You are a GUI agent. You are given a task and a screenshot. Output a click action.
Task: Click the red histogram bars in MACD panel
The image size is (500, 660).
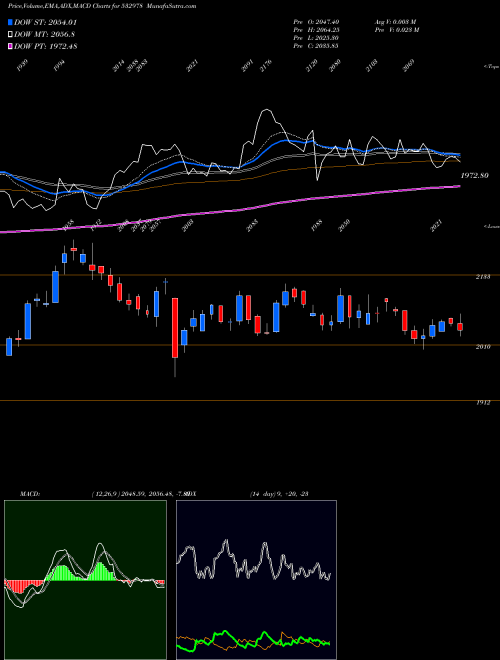[24, 586]
